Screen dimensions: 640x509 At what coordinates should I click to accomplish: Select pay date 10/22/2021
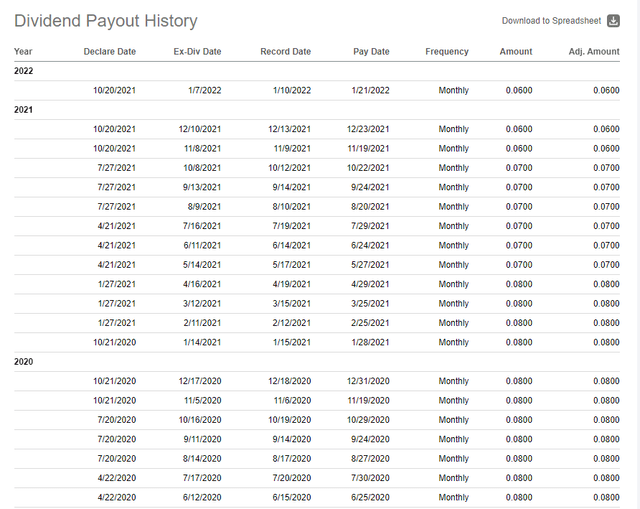click(x=368, y=168)
